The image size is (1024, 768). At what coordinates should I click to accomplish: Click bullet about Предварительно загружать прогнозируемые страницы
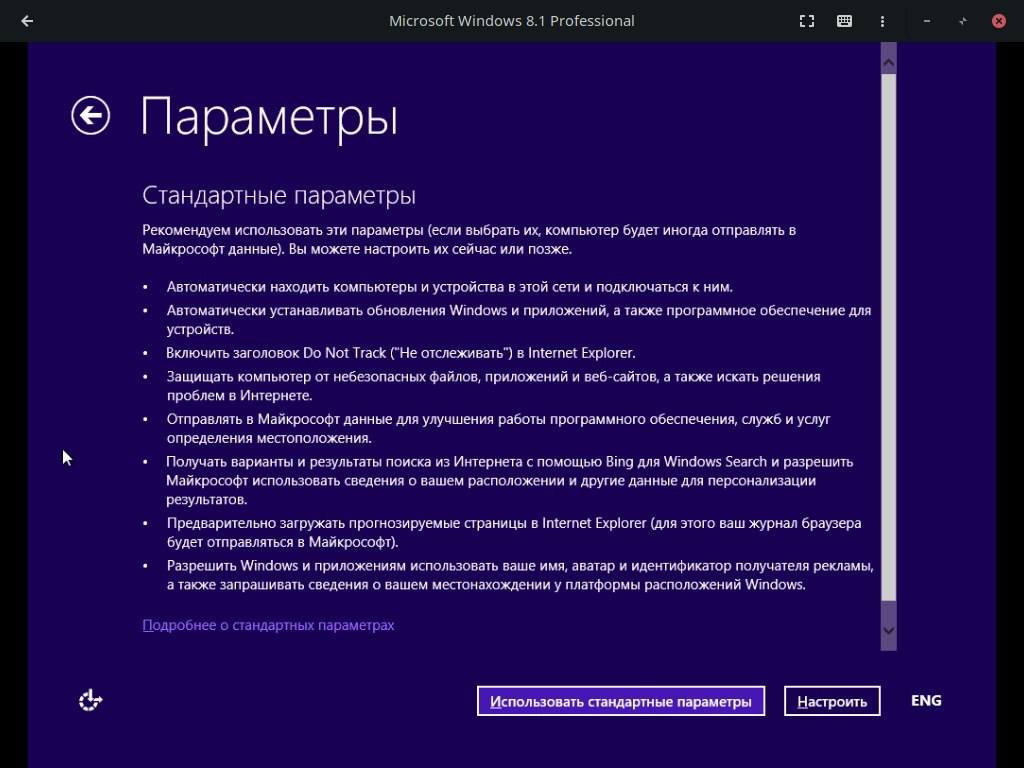513,532
